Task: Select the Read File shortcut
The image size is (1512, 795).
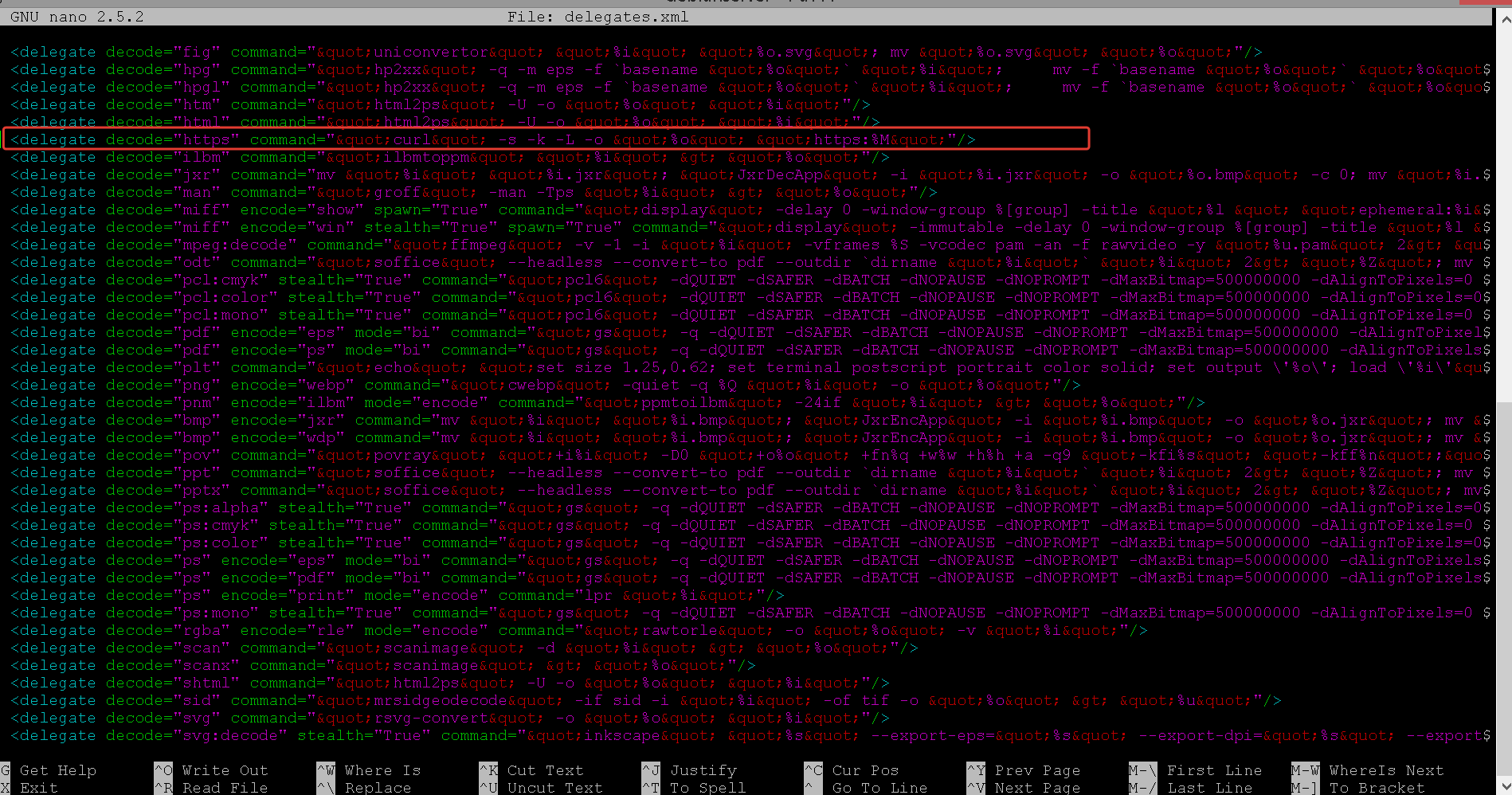Action: [225, 788]
